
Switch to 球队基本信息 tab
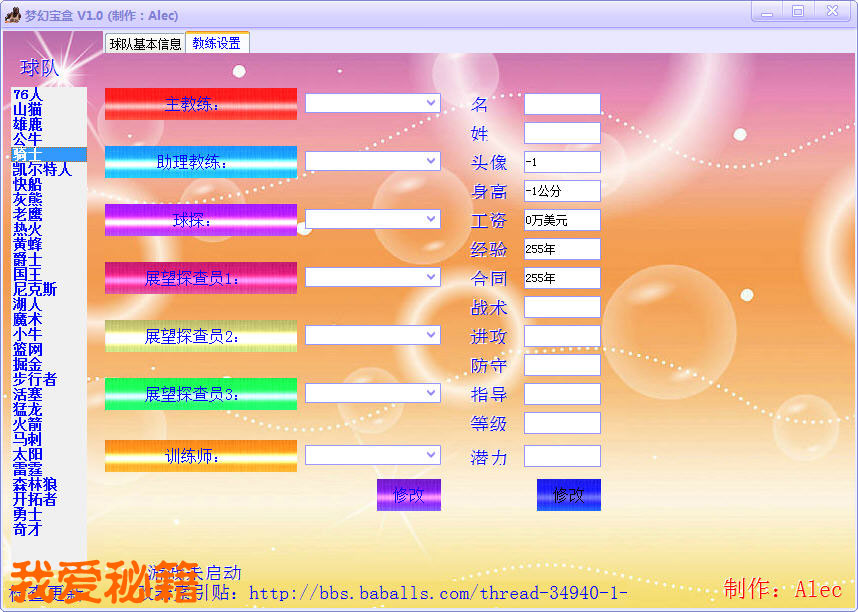point(145,43)
